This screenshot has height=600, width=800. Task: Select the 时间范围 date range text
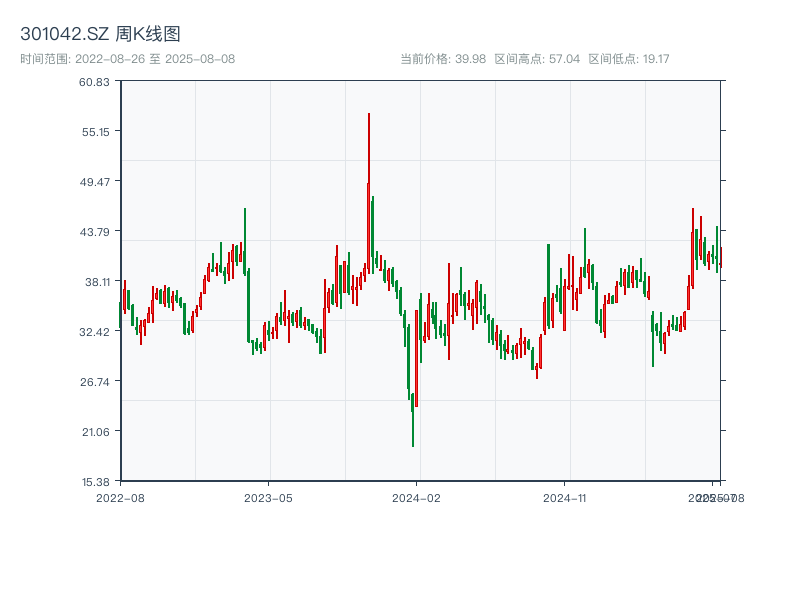coord(127,59)
